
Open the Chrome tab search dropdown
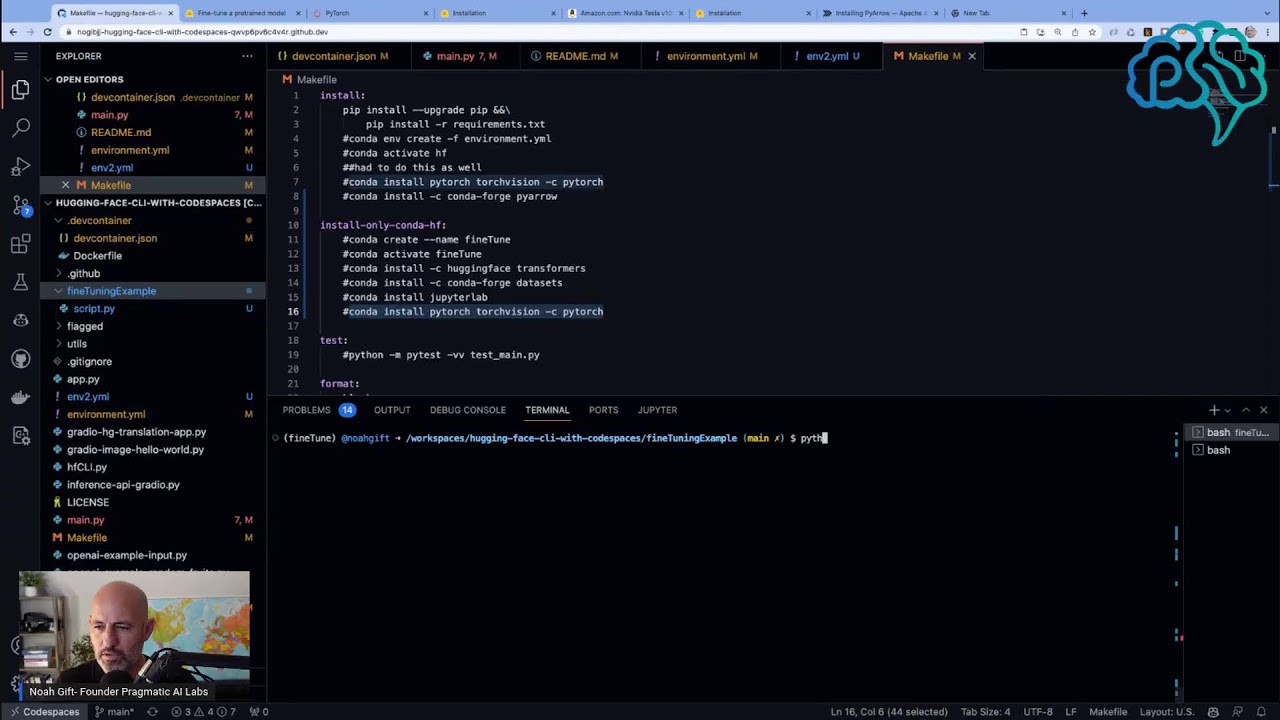tap(1267, 13)
